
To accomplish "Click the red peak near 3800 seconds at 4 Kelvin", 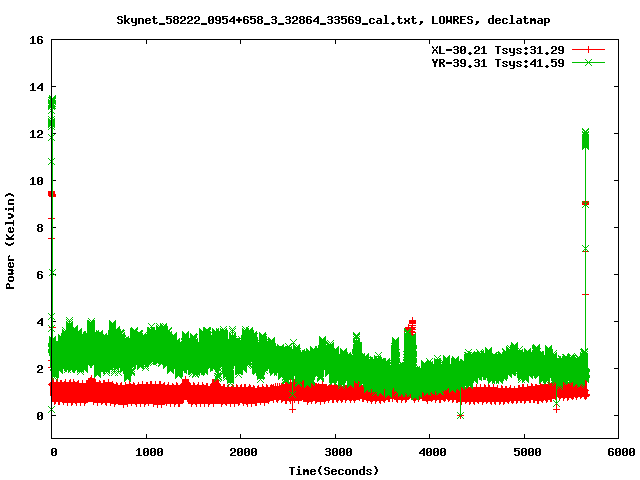I will pyautogui.click(x=412, y=322).
